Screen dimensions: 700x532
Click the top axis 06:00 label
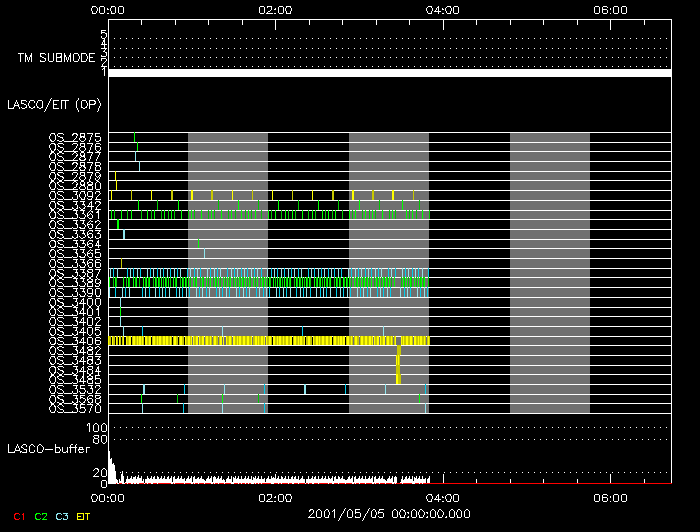coord(610,10)
